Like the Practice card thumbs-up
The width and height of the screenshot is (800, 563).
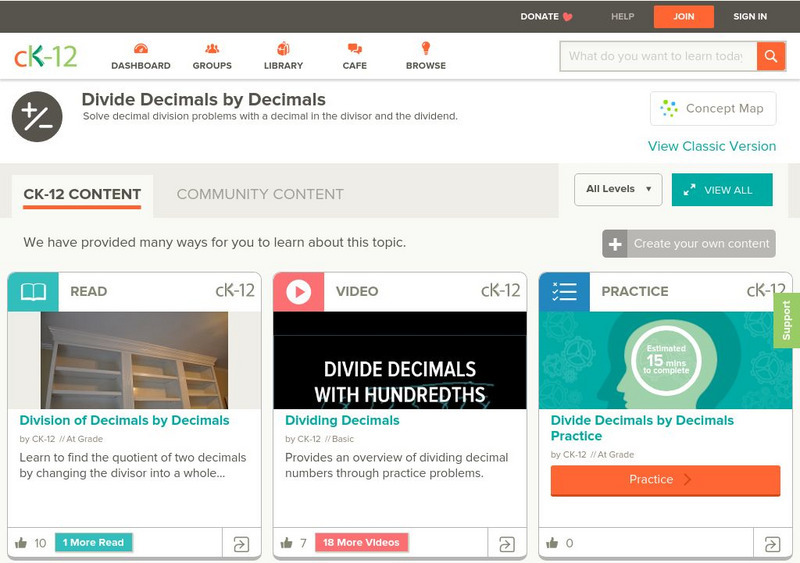tap(552, 543)
